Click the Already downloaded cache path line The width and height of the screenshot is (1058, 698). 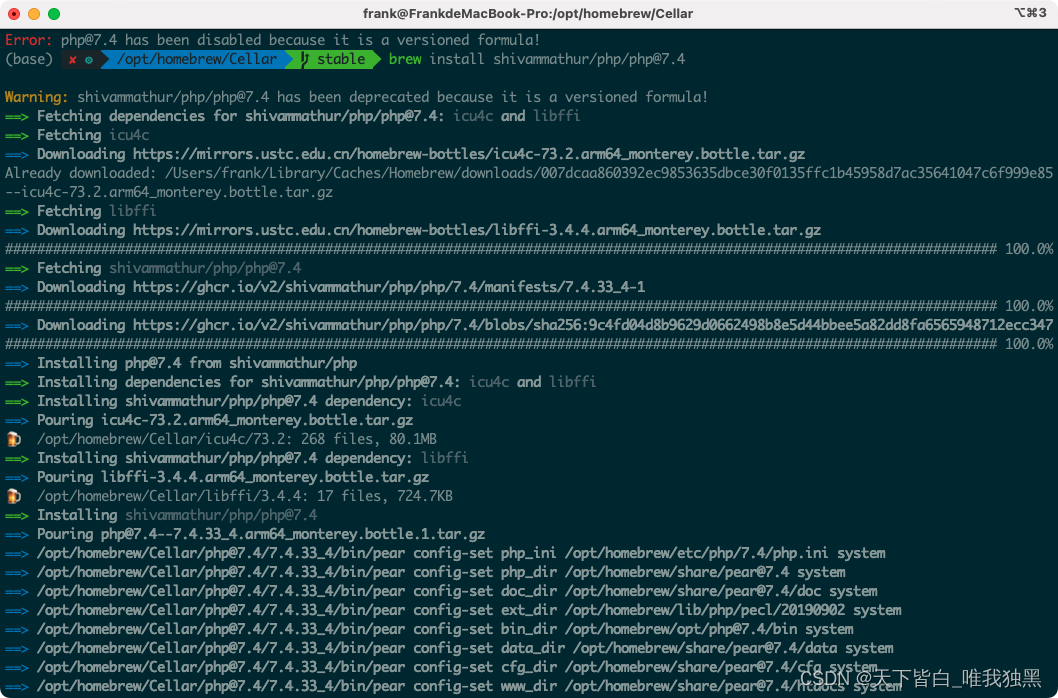(x=529, y=183)
